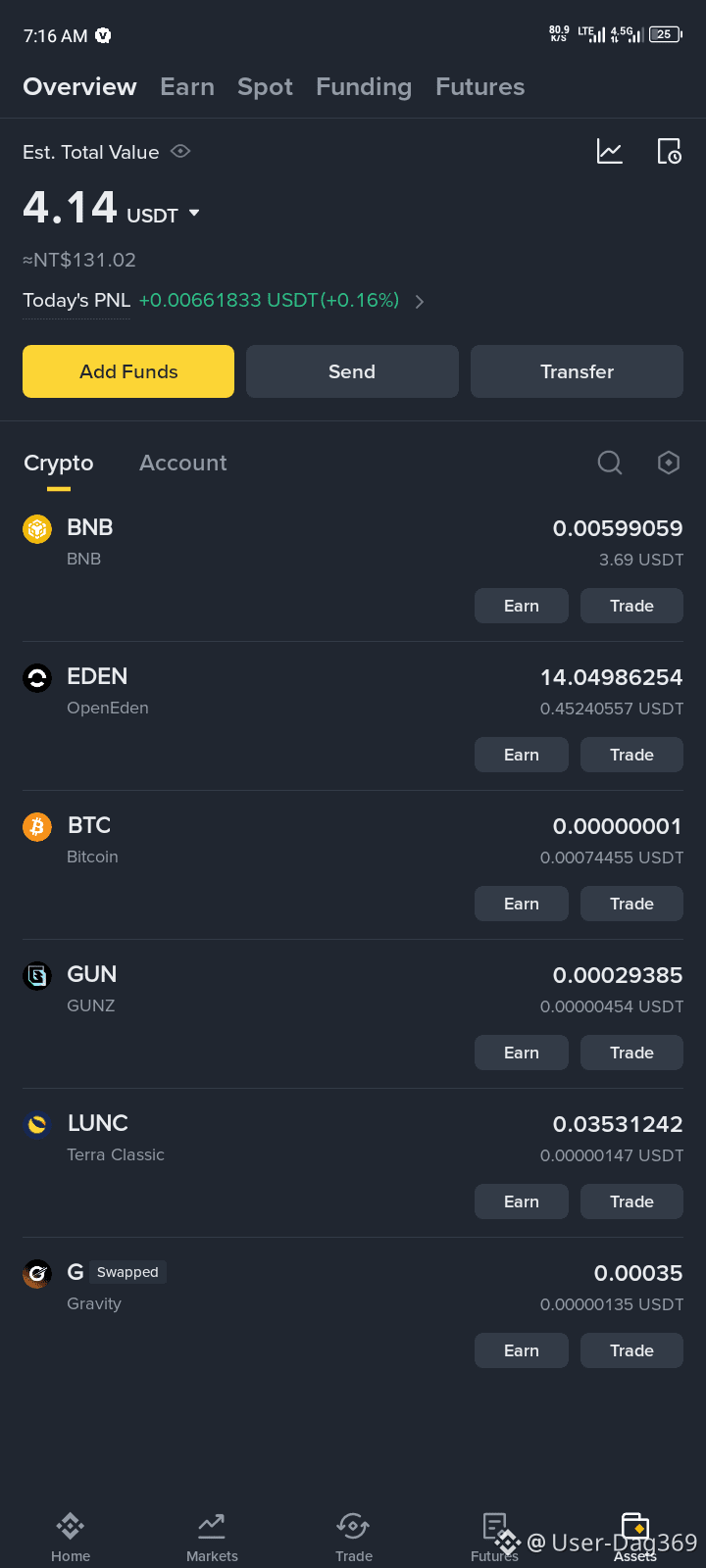The height and width of the screenshot is (1568, 706).
Task: Open the Futures icon in bottom navigation
Action: click(494, 1537)
